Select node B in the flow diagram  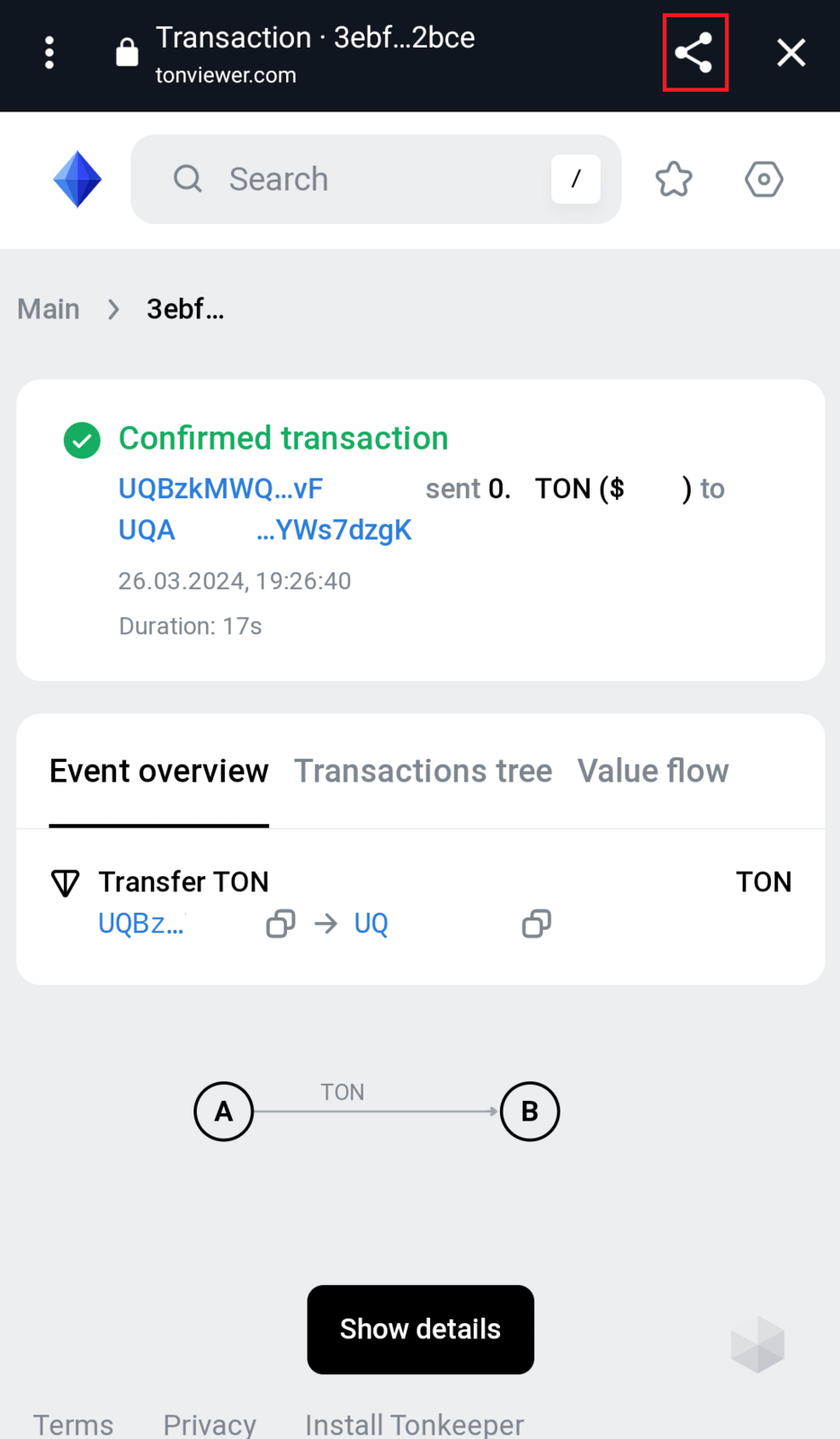(x=530, y=1112)
